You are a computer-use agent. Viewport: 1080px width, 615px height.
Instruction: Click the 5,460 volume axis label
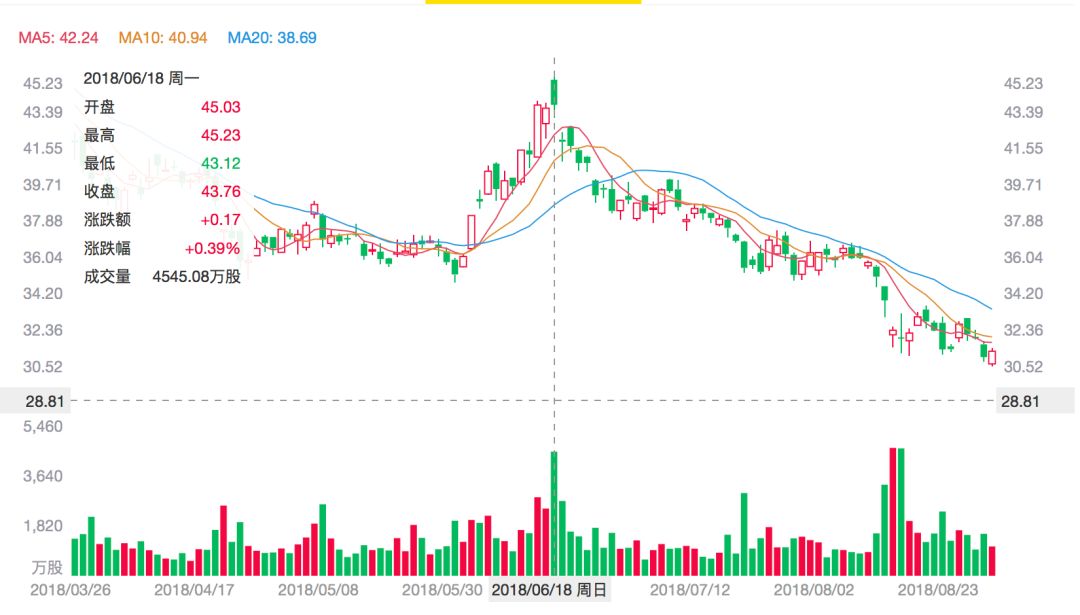coord(43,426)
